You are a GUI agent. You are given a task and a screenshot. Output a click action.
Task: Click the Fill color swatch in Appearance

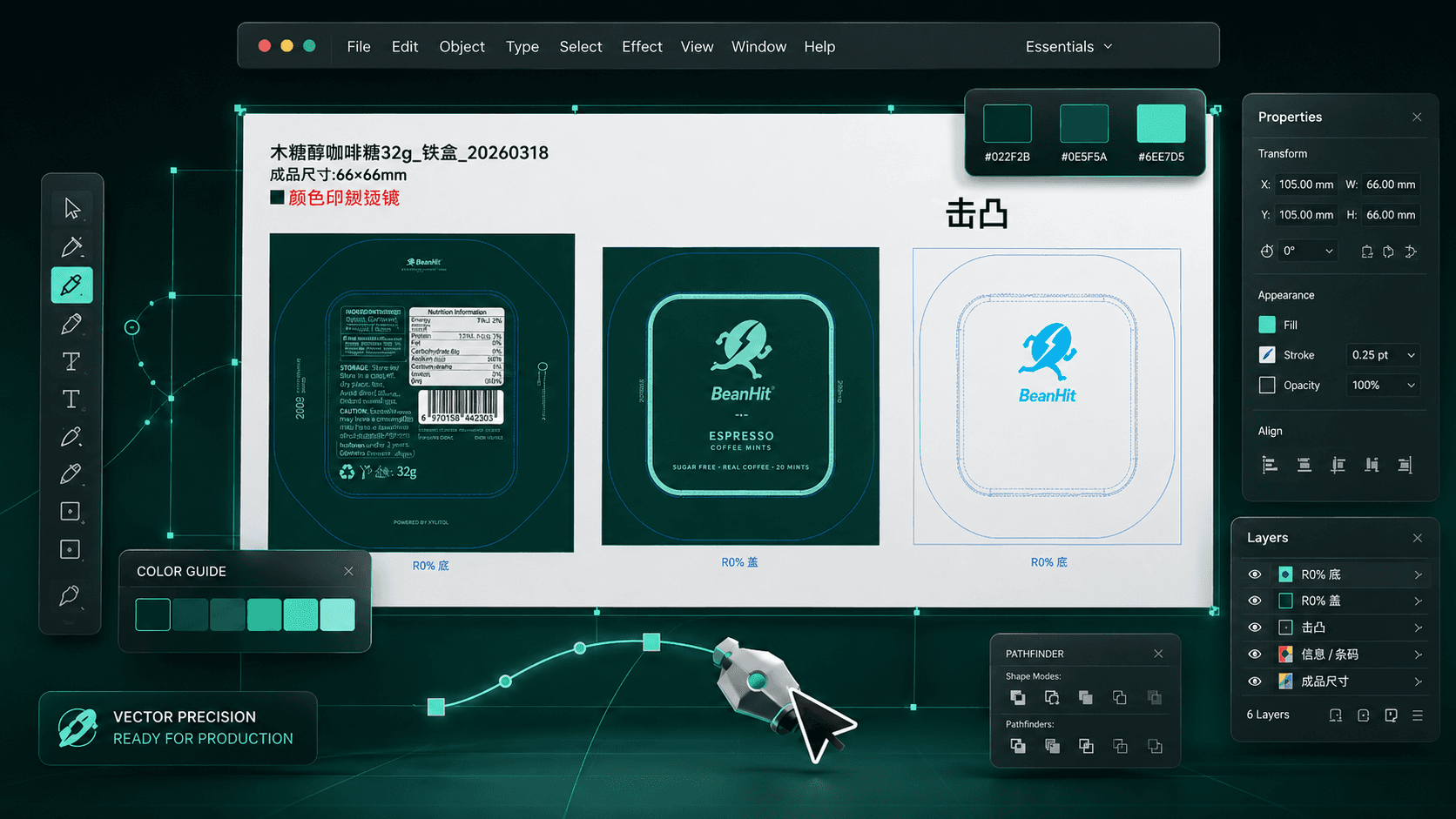click(x=1267, y=325)
